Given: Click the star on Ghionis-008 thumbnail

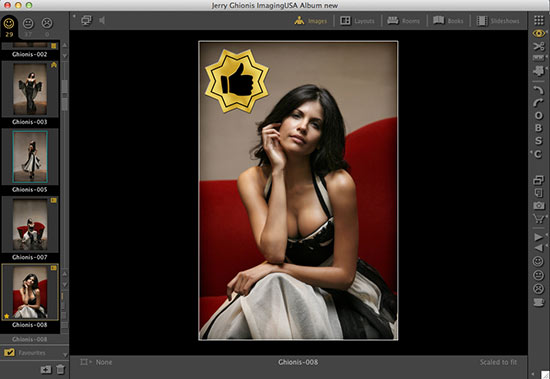Looking at the screenshot, I should [6, 316].
